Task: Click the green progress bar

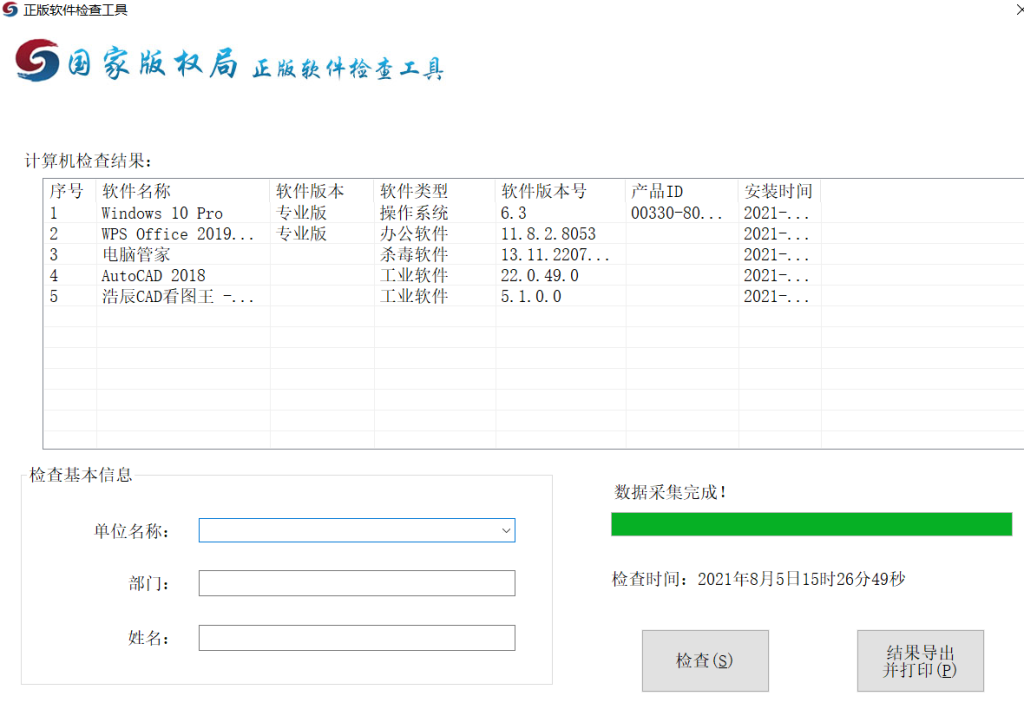Action: 811,524
